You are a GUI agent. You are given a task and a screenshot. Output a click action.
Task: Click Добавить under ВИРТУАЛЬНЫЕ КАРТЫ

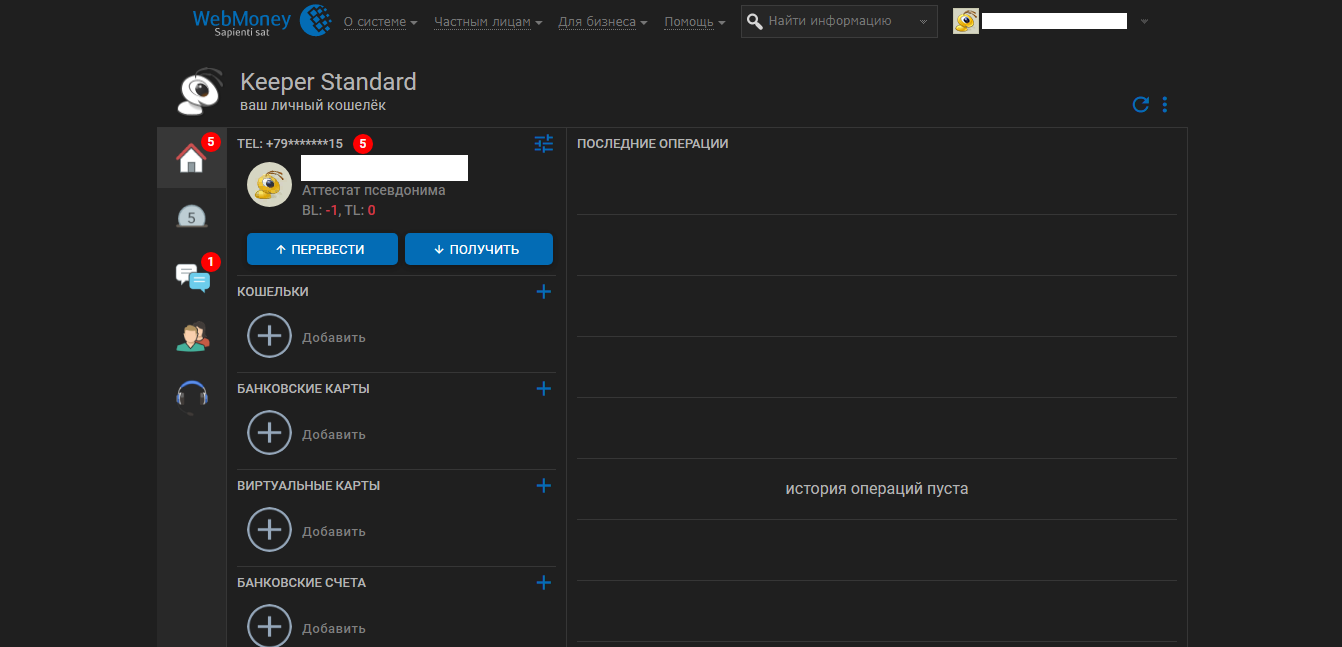click(334, 532)
